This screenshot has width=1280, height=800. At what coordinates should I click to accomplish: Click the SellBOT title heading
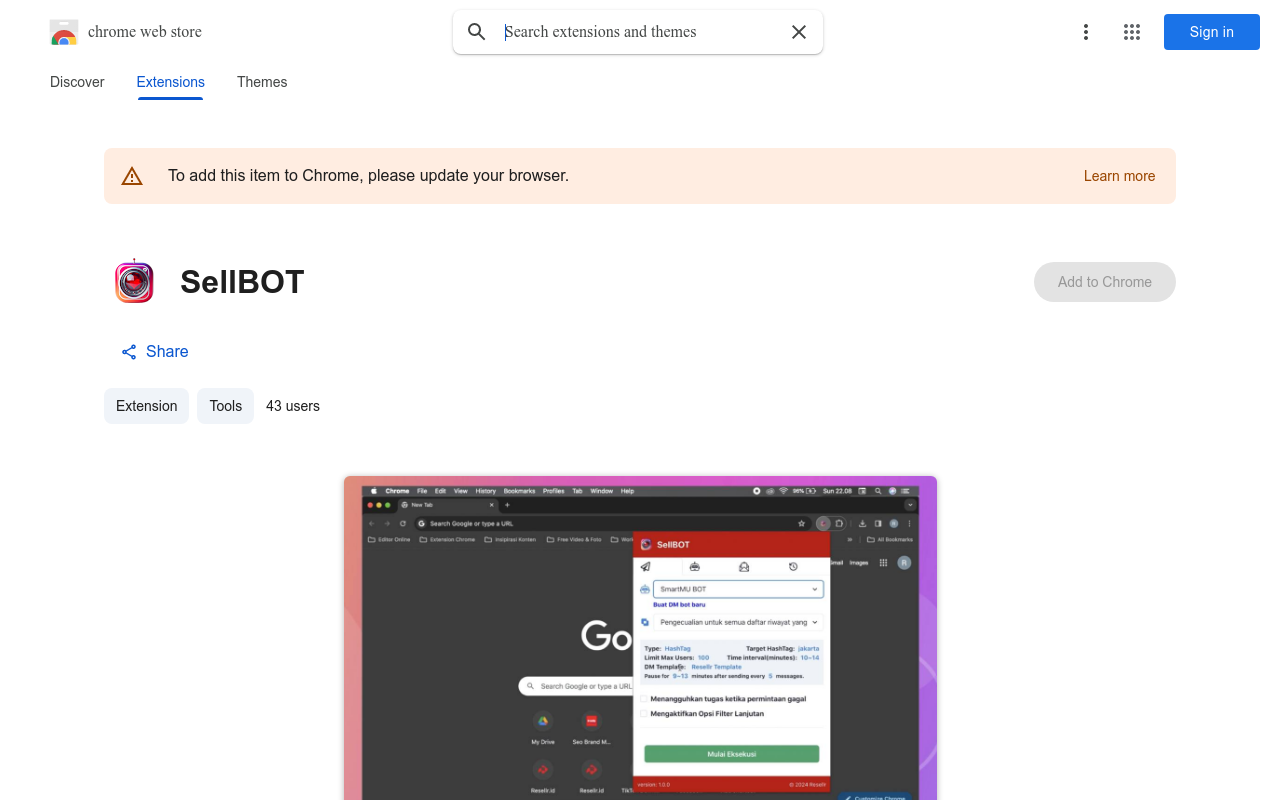pyautogui.click(x=242, y=282)
